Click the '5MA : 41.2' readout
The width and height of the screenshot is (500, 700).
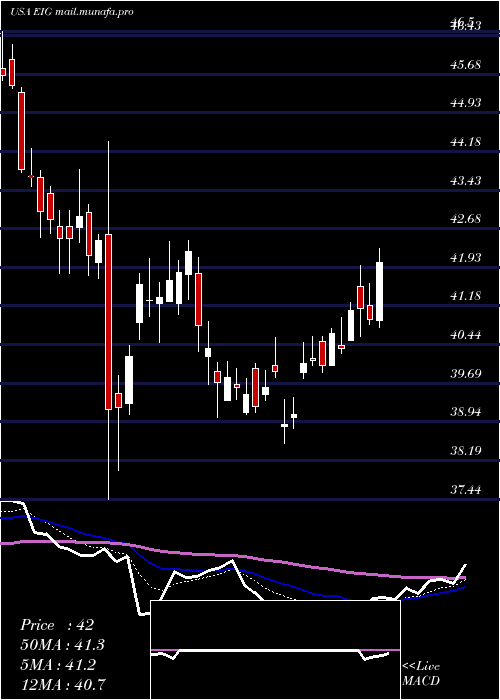click(x=57, y=665)
